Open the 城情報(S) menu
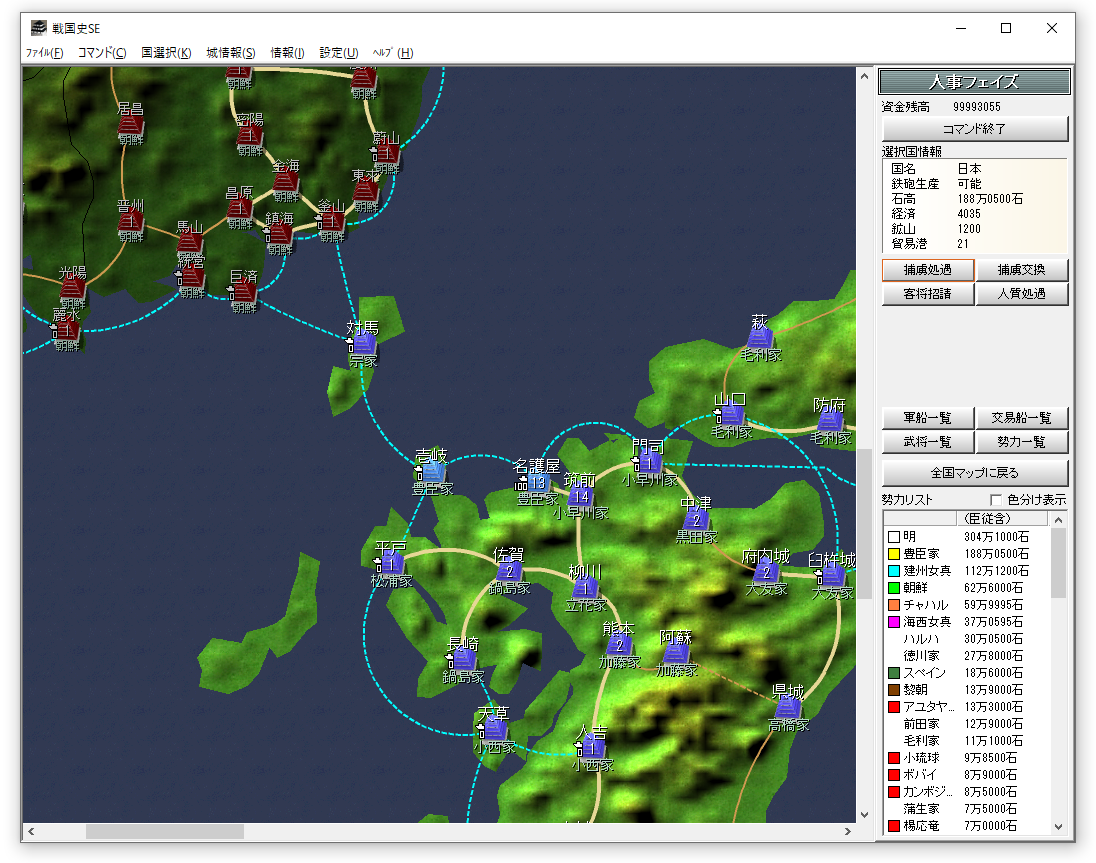The image size is (1096, 863). 231,53
